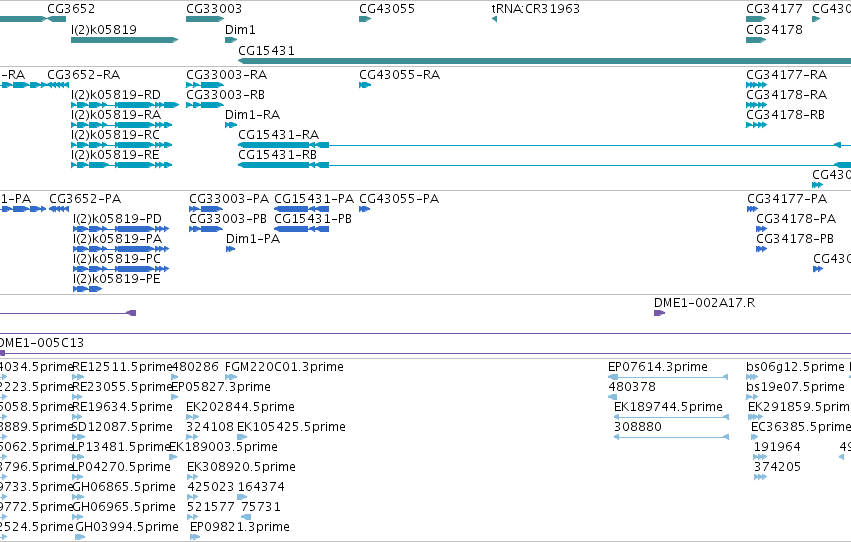
Task: Open insertion EK202844.5prime
Action: point(240,407)
